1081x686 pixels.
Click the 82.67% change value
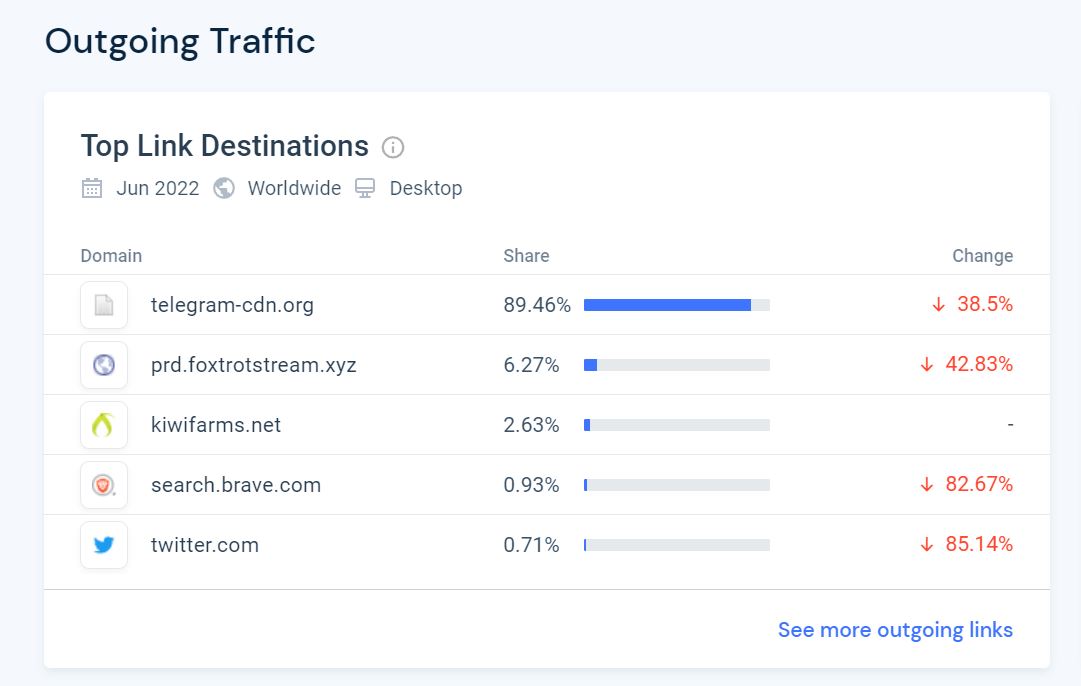coord(979,484)
